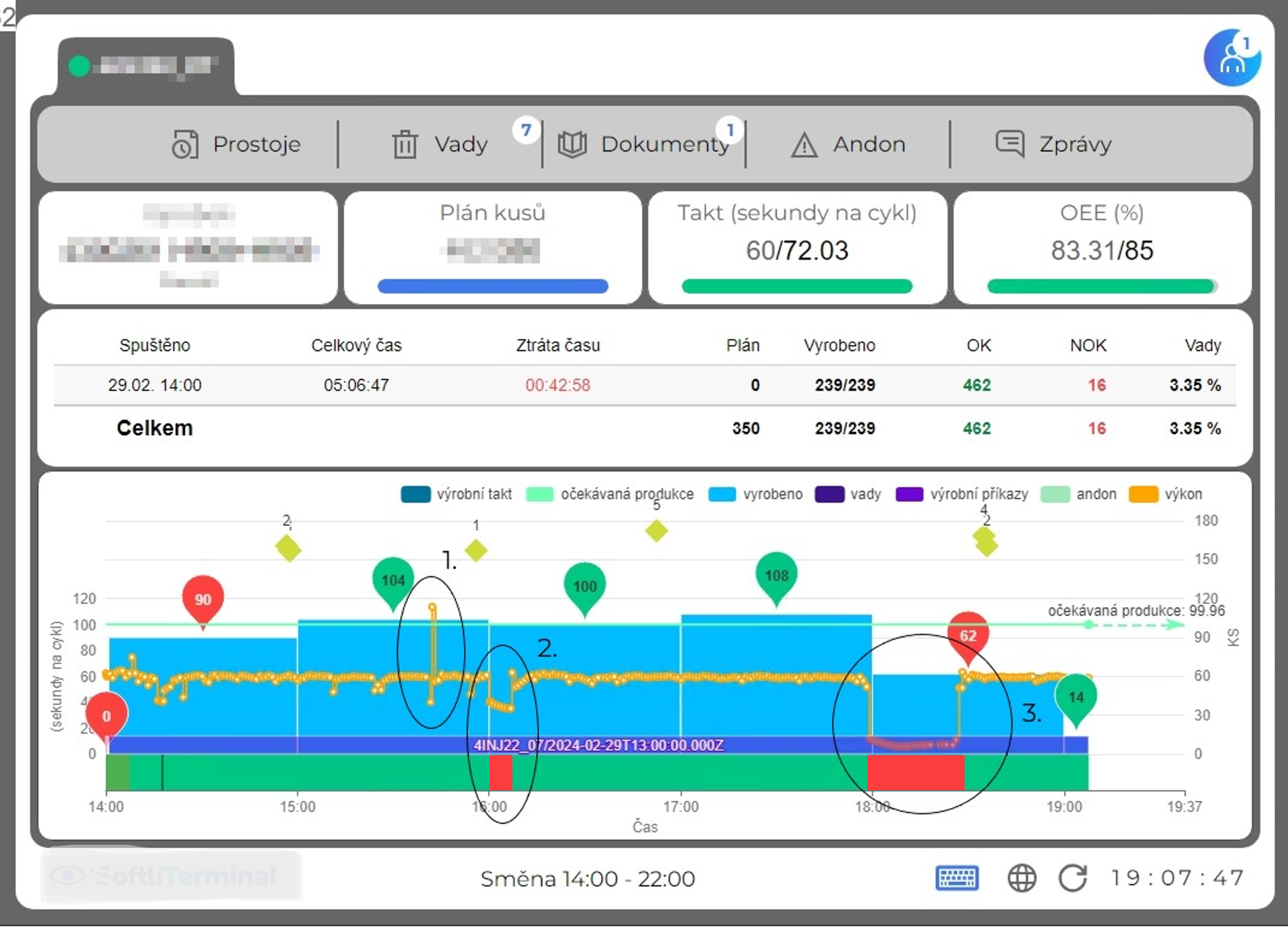This screenshot has width=1288, height=928.
Task: Click the Dokumenty open book icon
Action: click(x=572, y=144)
